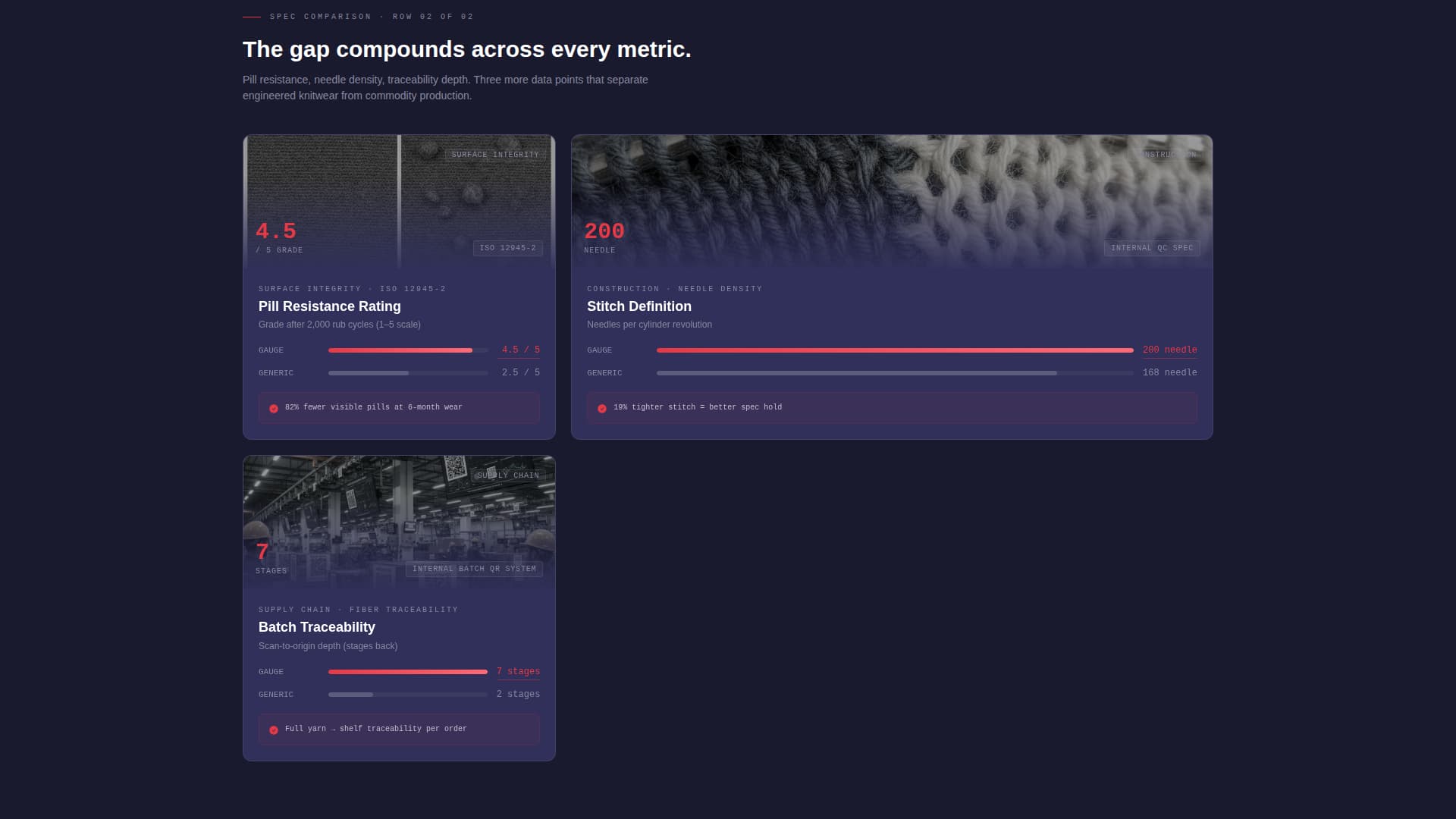Click the Batch Traceability card title

(316, 627)
